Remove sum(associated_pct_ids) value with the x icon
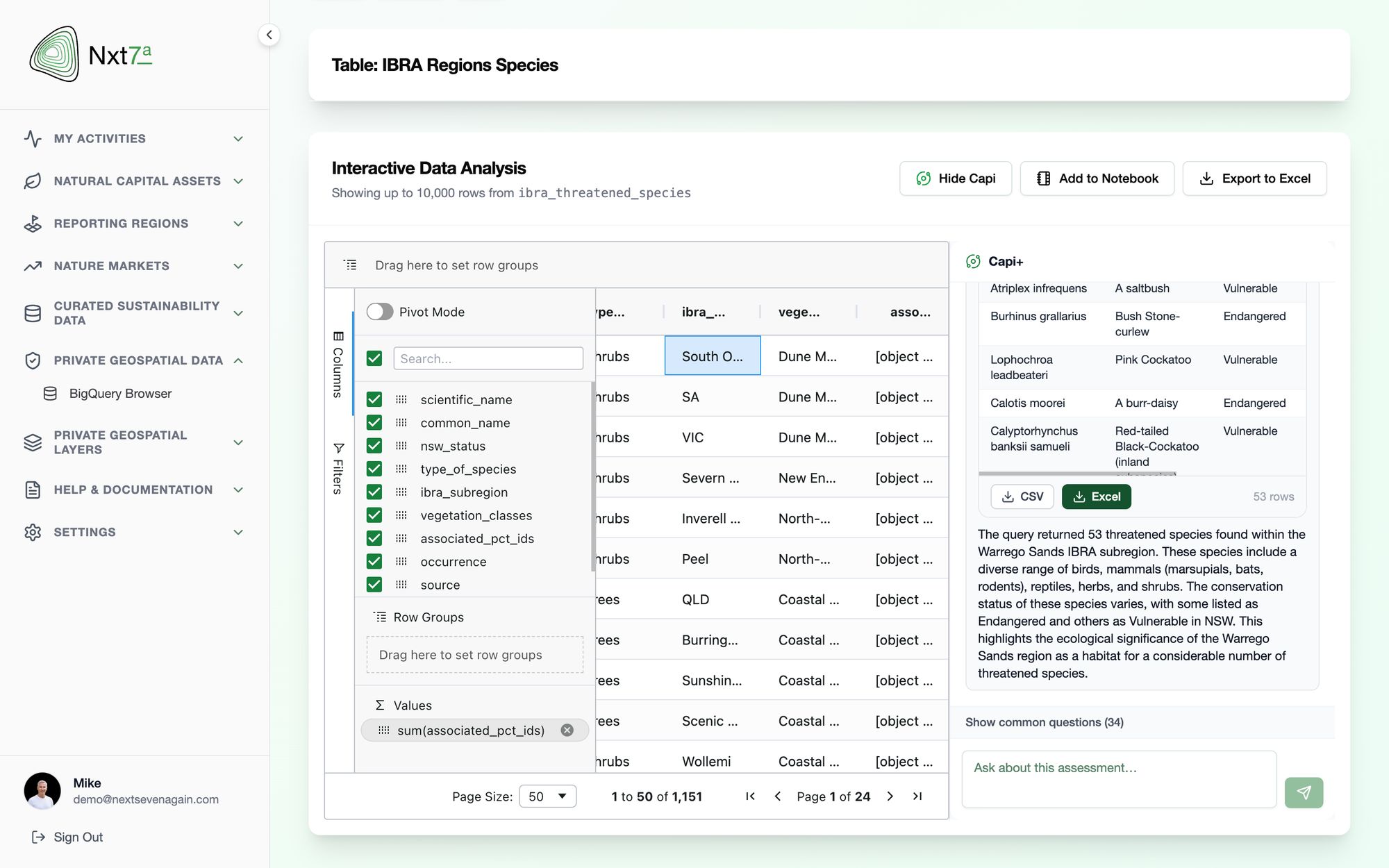This screenshot has height=868, width=1389. [567, 730]
